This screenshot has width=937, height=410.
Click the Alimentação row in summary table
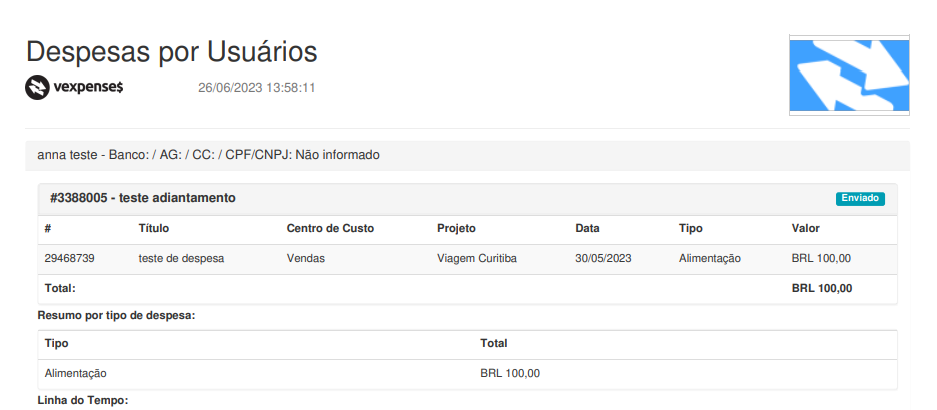[467, 374]
